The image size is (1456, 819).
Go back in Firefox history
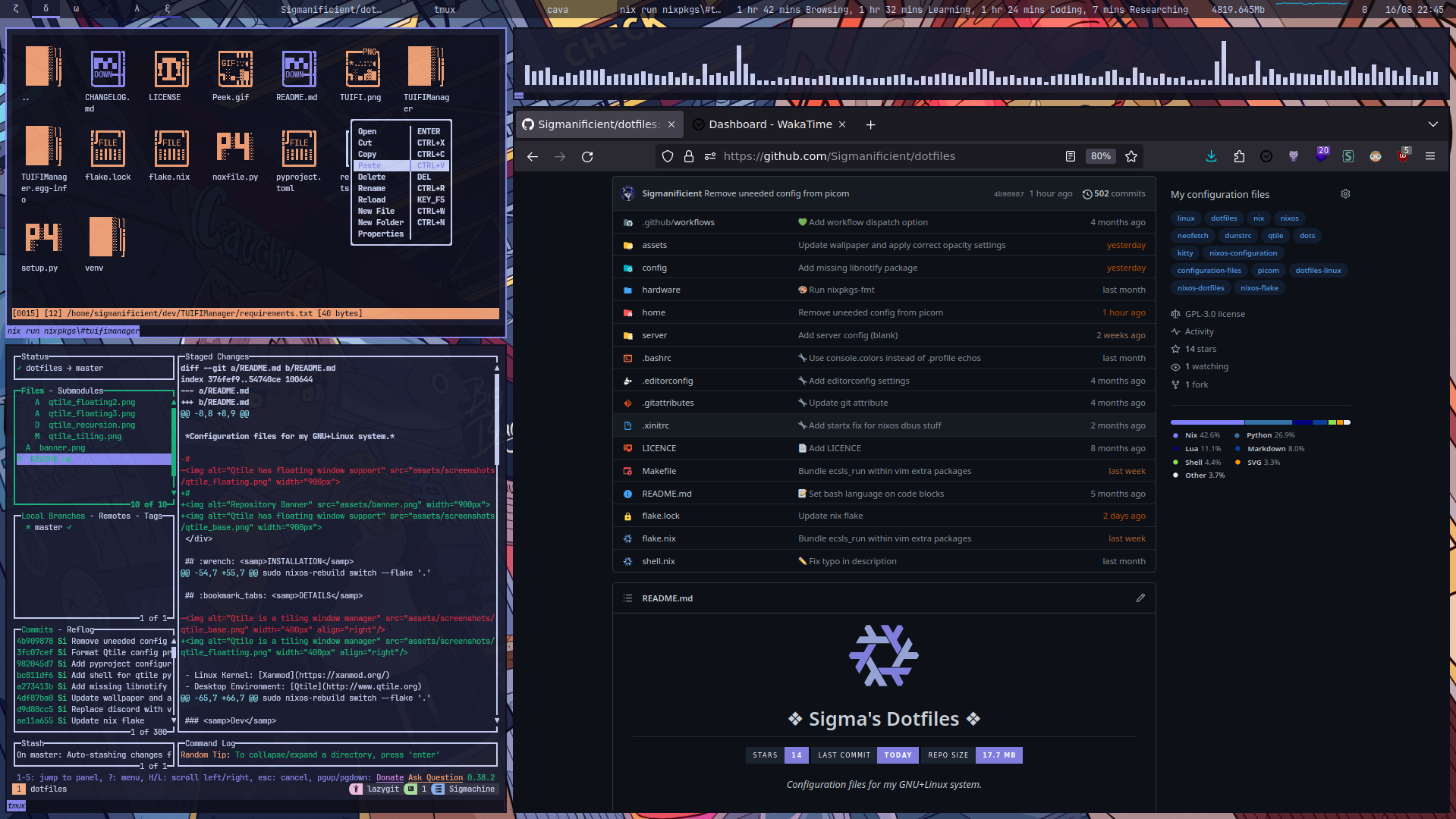click(533, 156)
